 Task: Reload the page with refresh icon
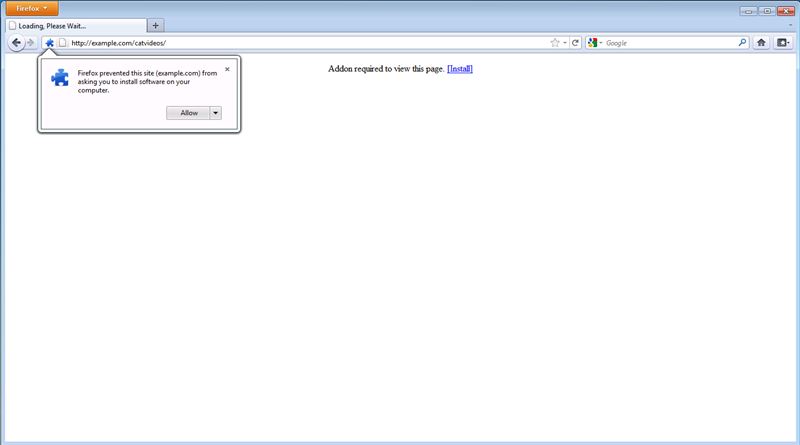pos(576,43)
